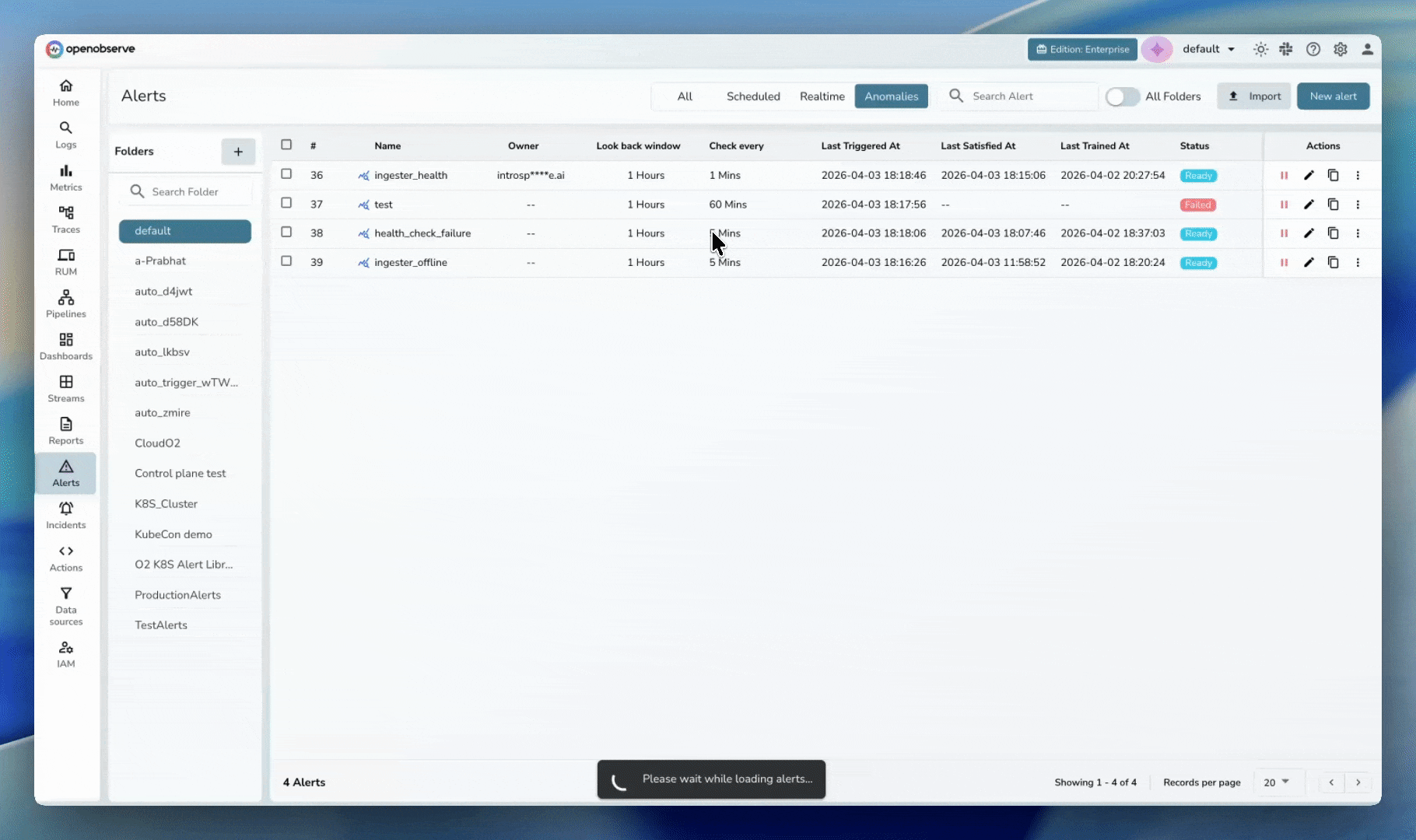Switch to the Scheduled tab
Image resolution: width=1416 pixels, height=840 pixels.
click(752, 96)
